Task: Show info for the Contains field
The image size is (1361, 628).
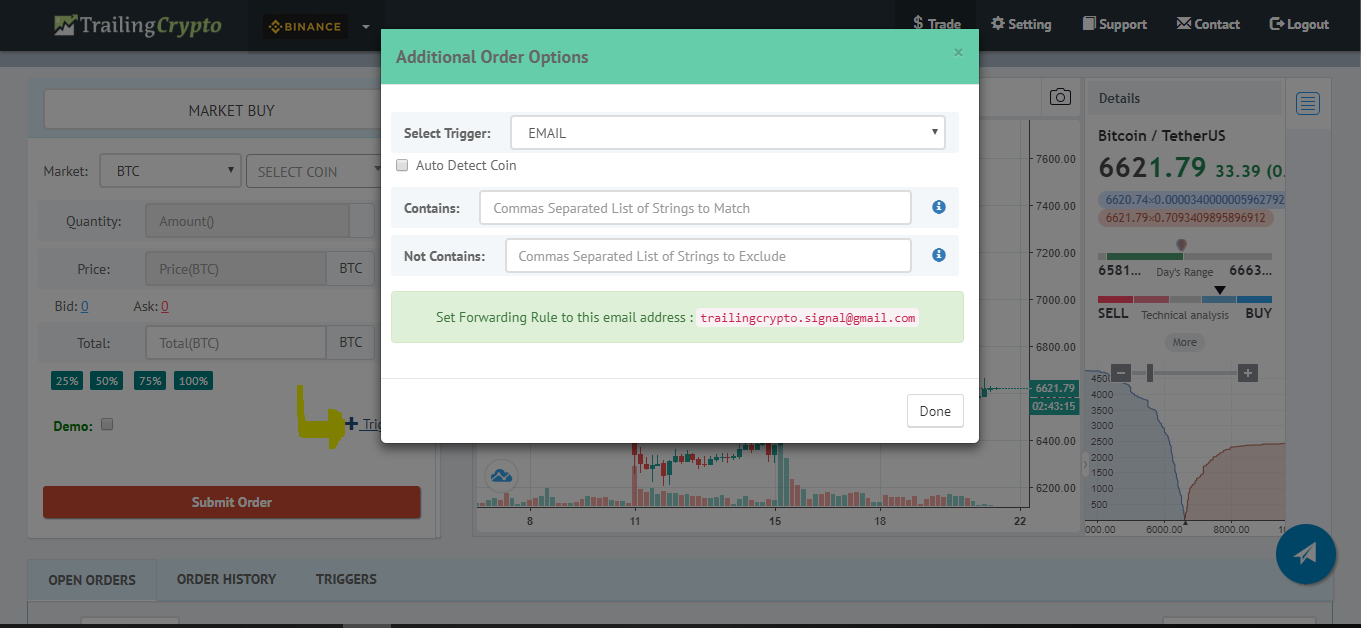Action: click(939, 207)
